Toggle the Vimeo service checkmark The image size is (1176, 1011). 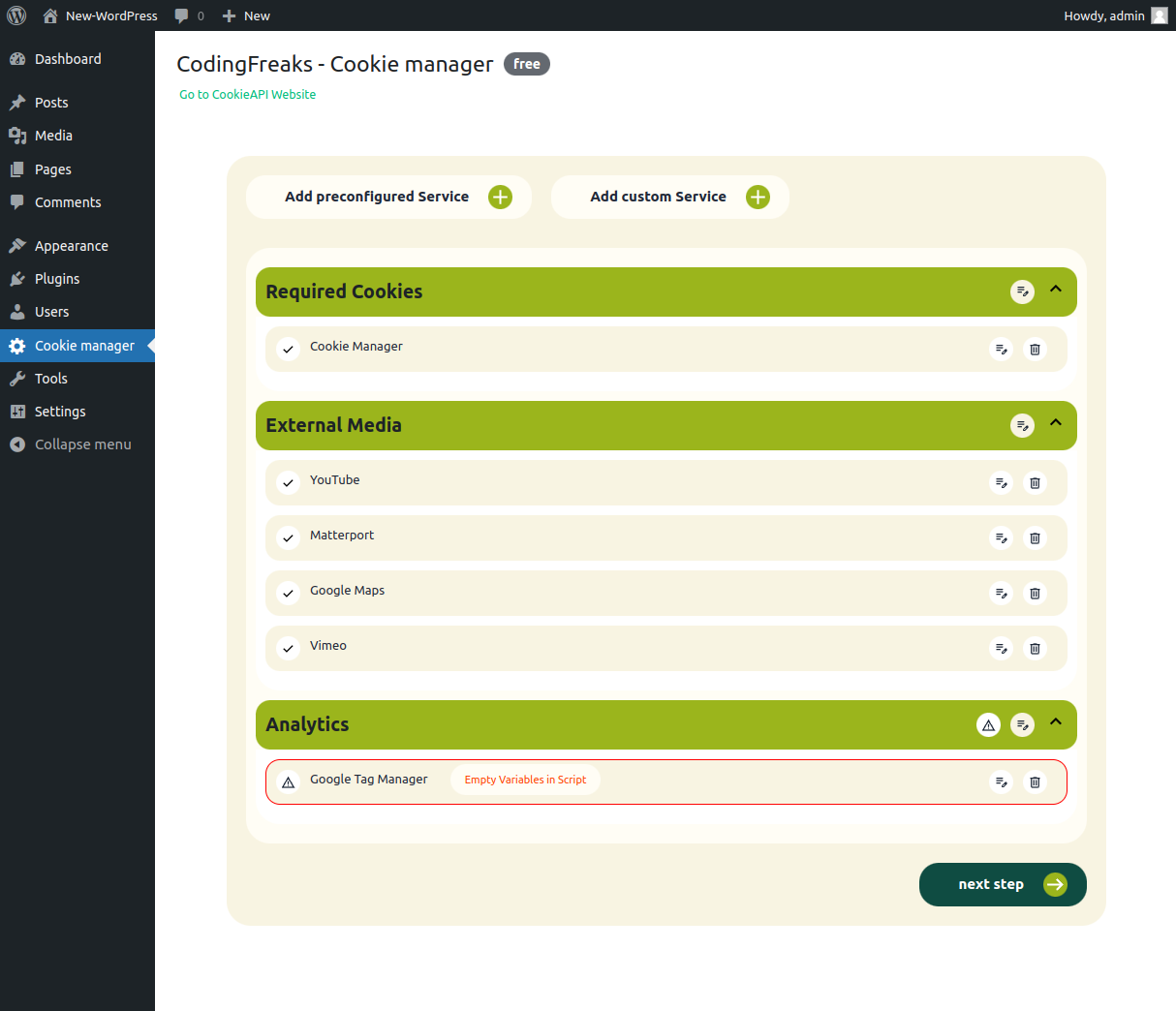click(288, 649)
